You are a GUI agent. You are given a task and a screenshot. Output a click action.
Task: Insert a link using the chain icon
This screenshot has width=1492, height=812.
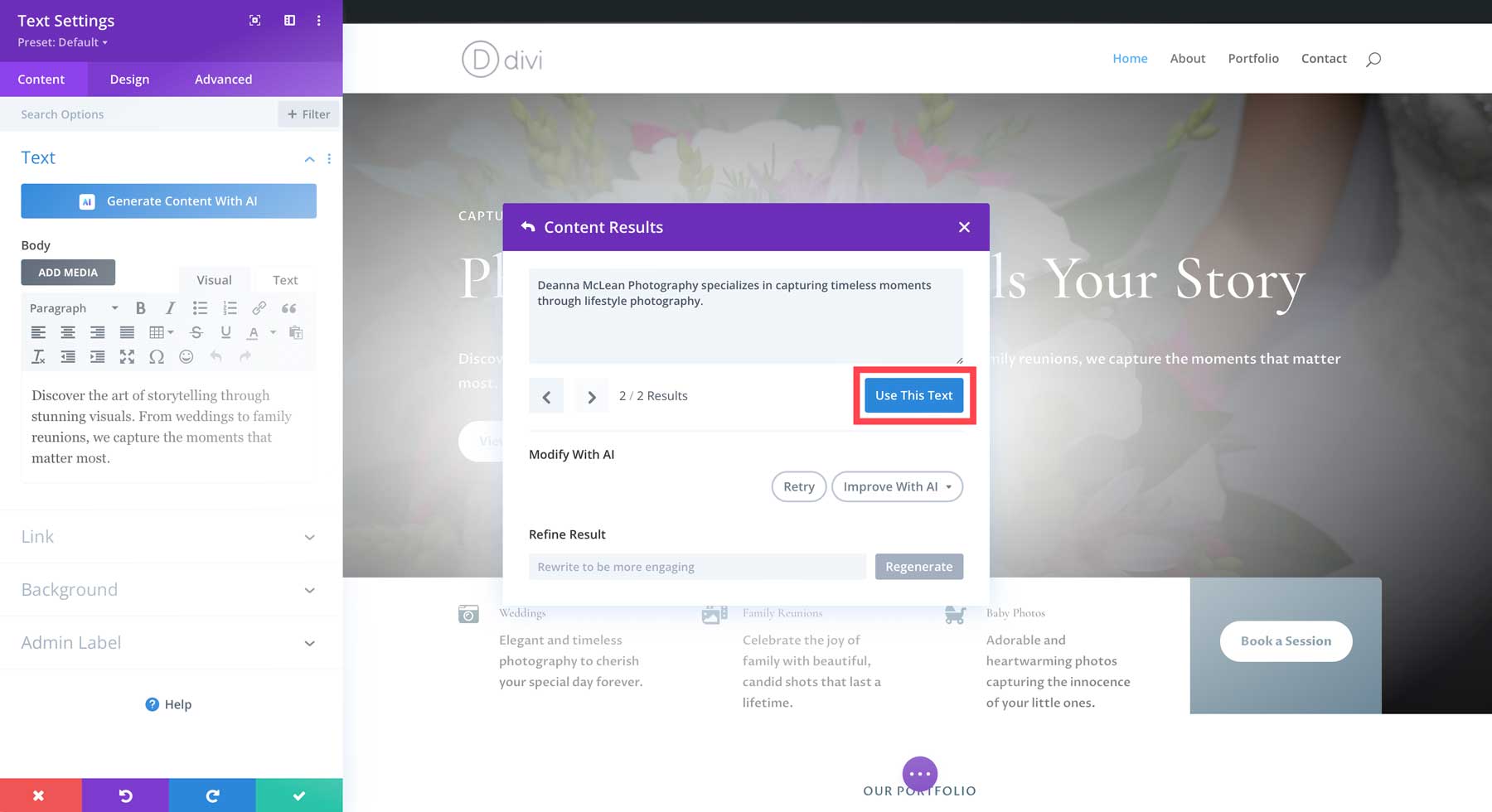click(x=259, y=307)
